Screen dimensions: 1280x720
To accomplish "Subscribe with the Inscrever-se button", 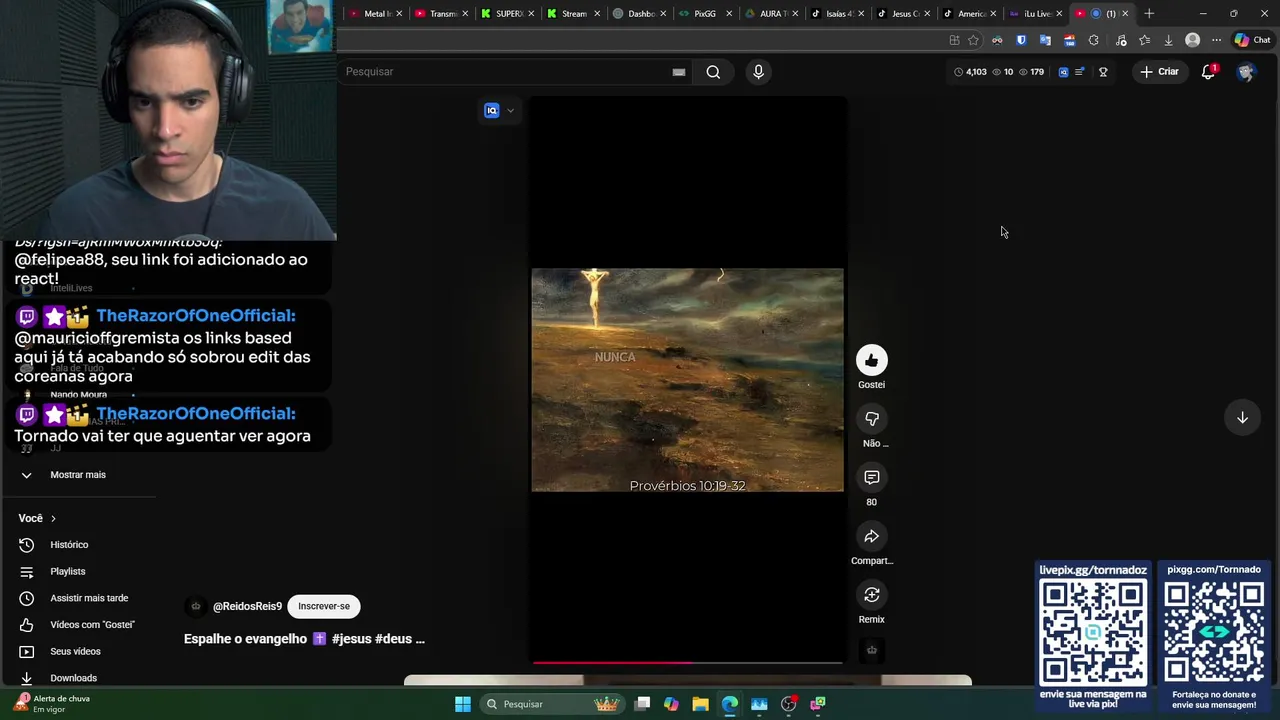I will 323,606.
